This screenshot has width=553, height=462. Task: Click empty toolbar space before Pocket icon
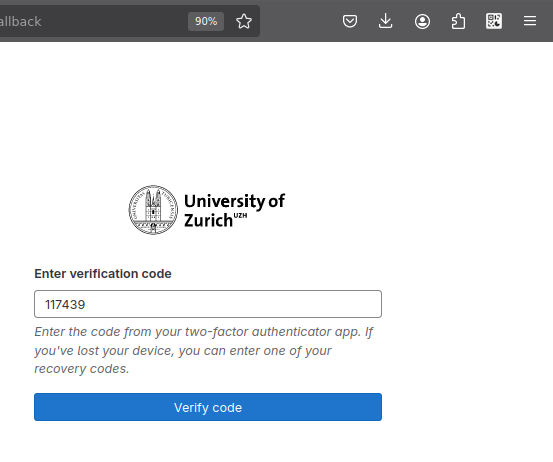[x=300, y=21]
